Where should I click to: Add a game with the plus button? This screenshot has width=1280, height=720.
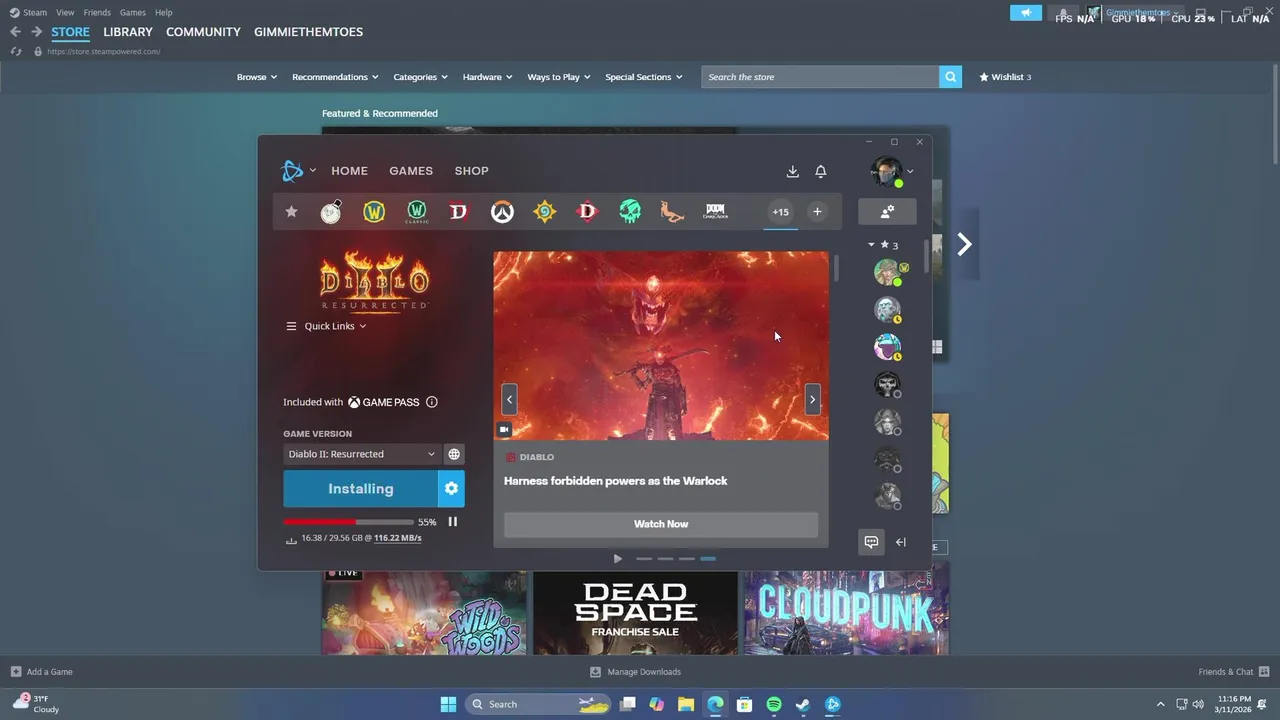pyautogui.click(x=817, y=212)
